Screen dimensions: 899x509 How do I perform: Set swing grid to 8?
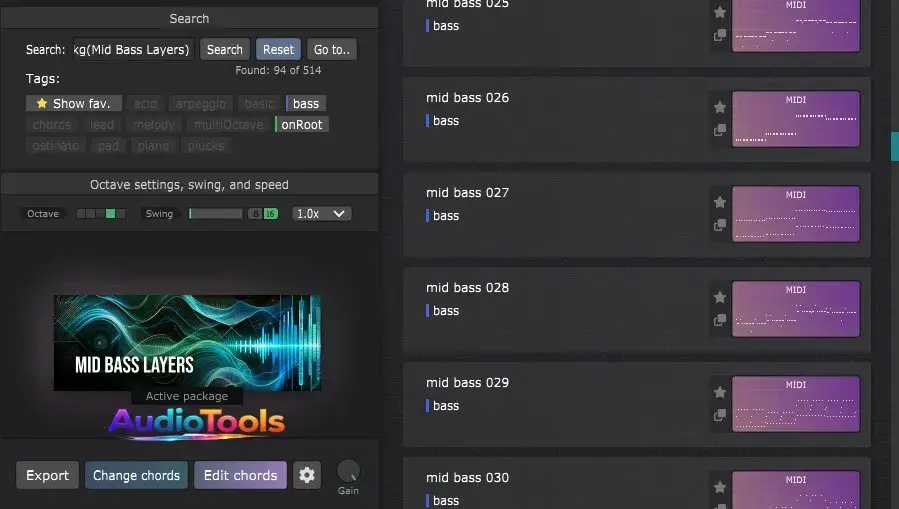click(x=256, y=214)
